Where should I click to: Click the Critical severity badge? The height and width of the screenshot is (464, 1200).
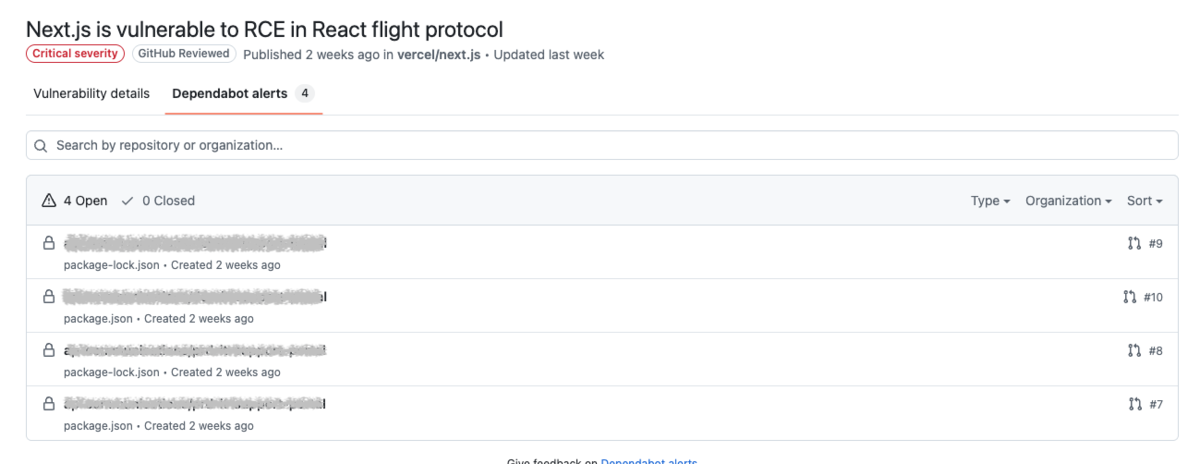75,54
